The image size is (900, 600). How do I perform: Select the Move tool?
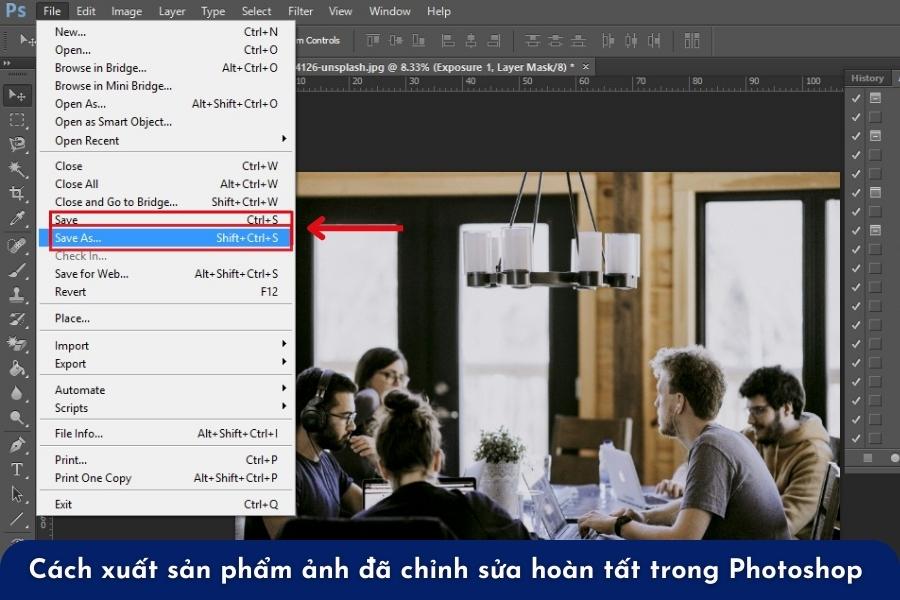point(16,95)
